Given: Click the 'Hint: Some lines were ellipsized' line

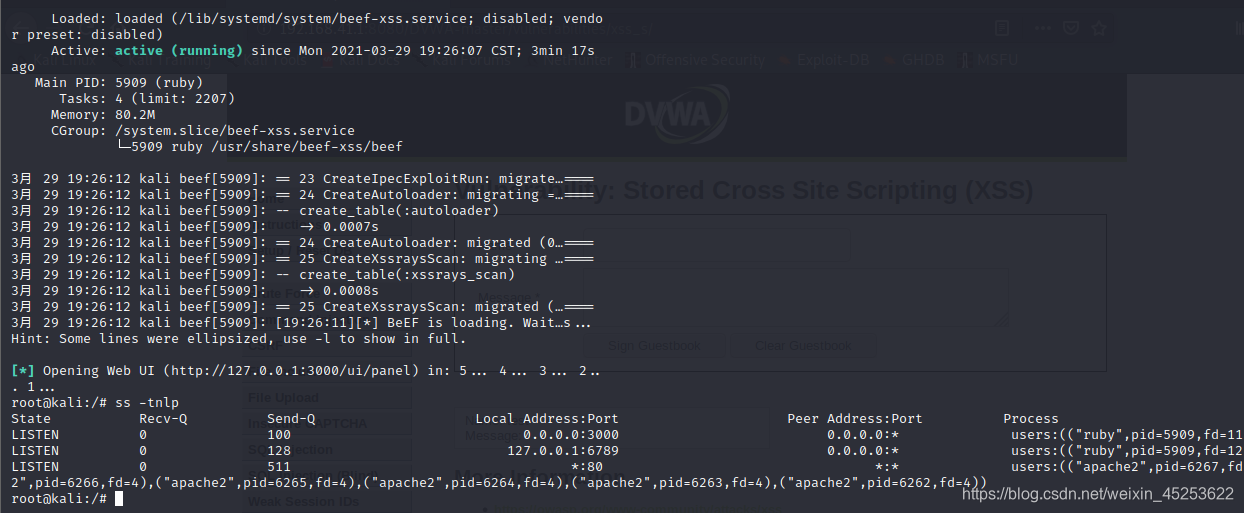Looking at the screenshot, I should pos(238,338).
